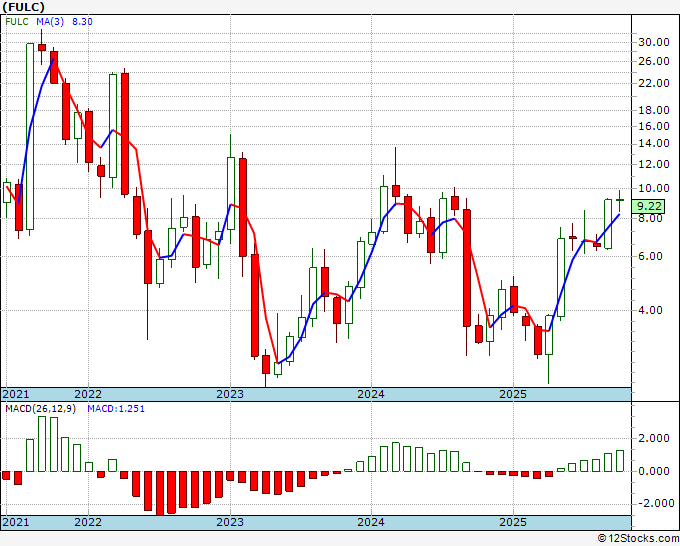680x546 pixels.
Task: Click the tallest green MACD histogram bar
Action: click(x=42, y=444)
